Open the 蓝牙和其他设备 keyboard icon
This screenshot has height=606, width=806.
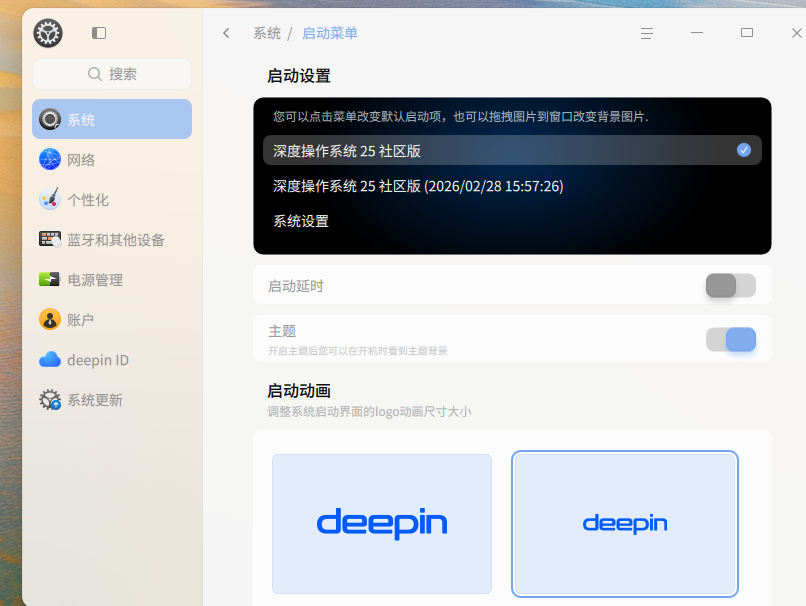(50, 240)
